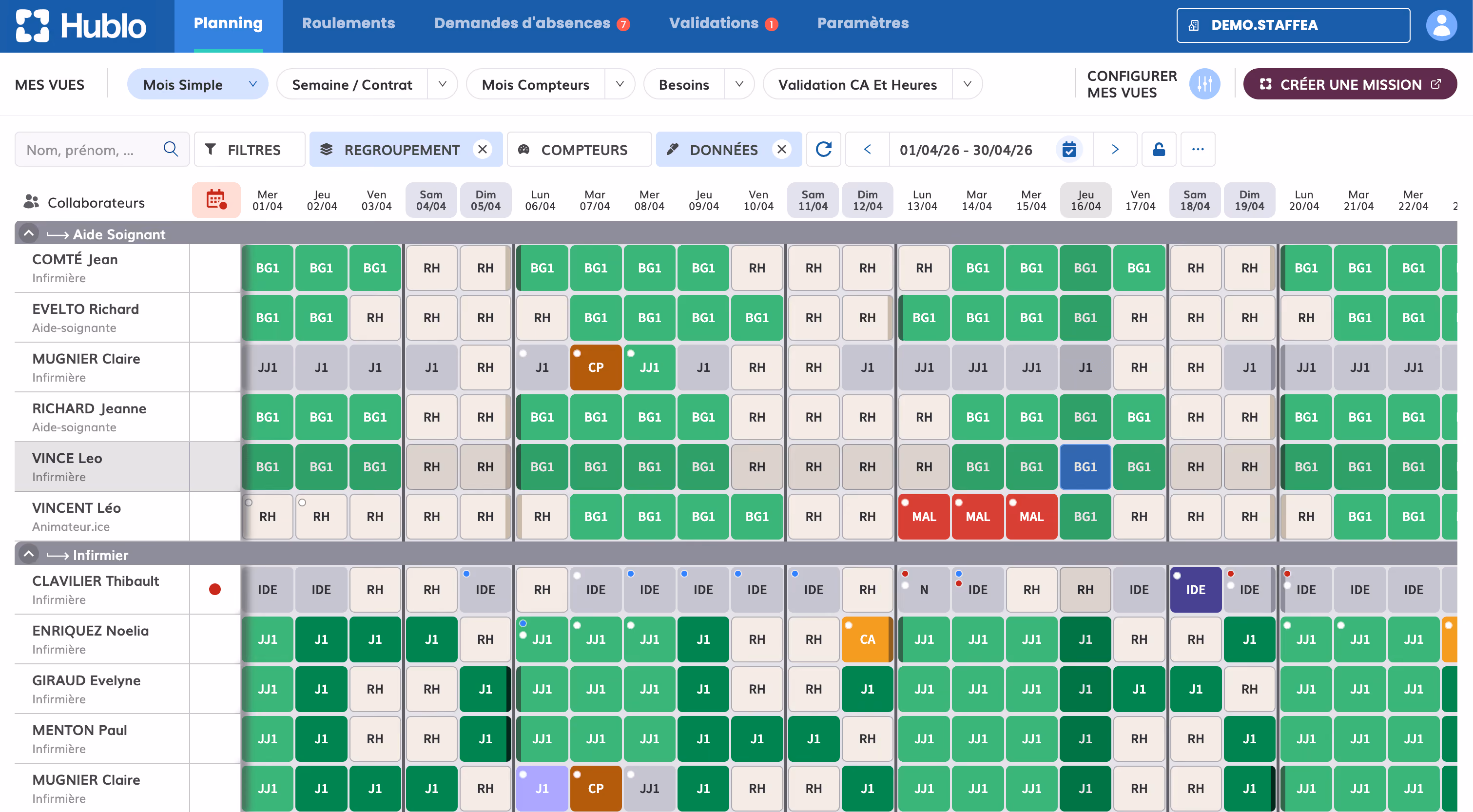Click the padlock unlock icon

coord(1159,149)
